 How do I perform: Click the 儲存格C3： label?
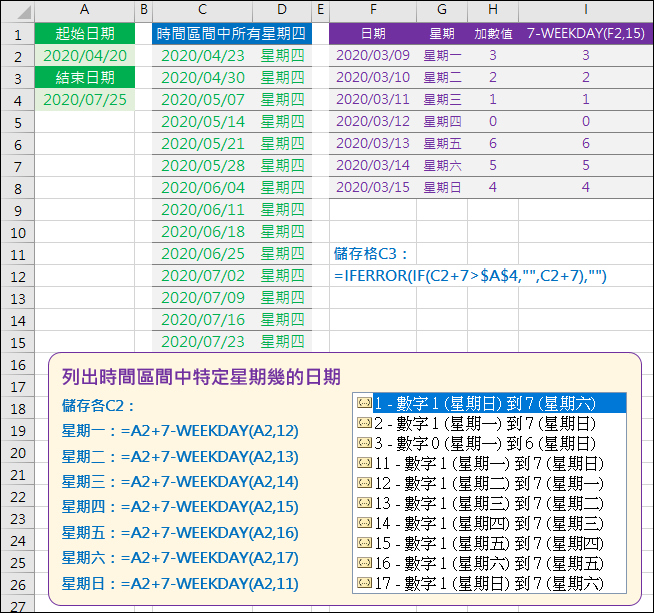370,254
